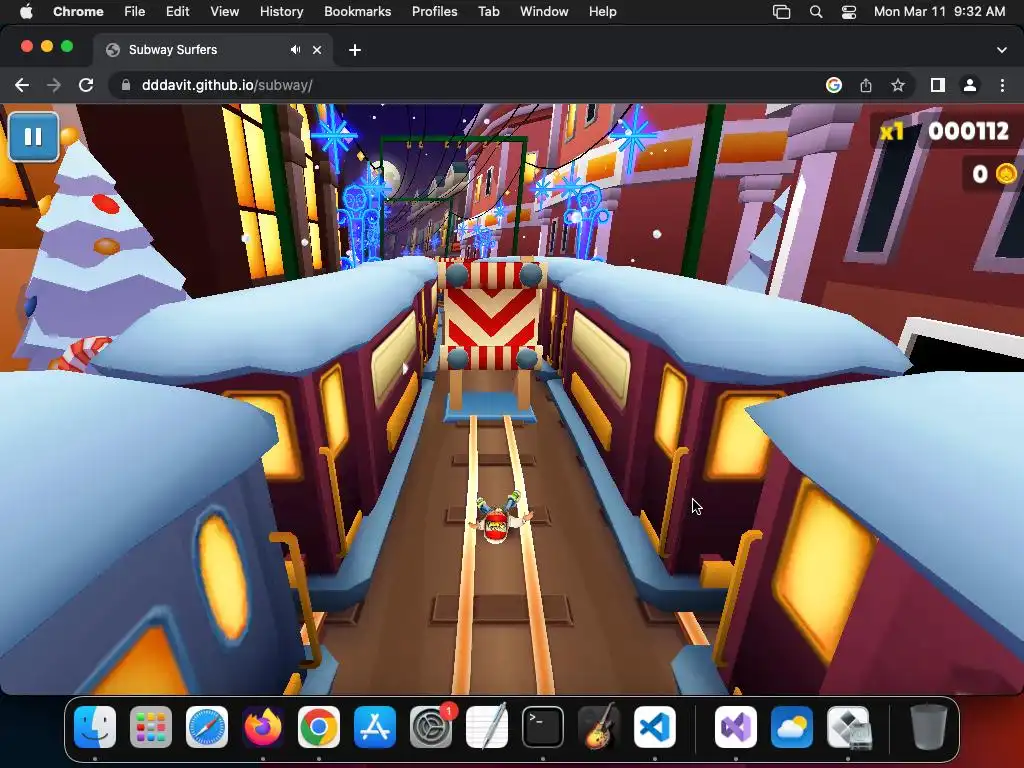Launch Safari from the Dock

(x=207, y=726)
